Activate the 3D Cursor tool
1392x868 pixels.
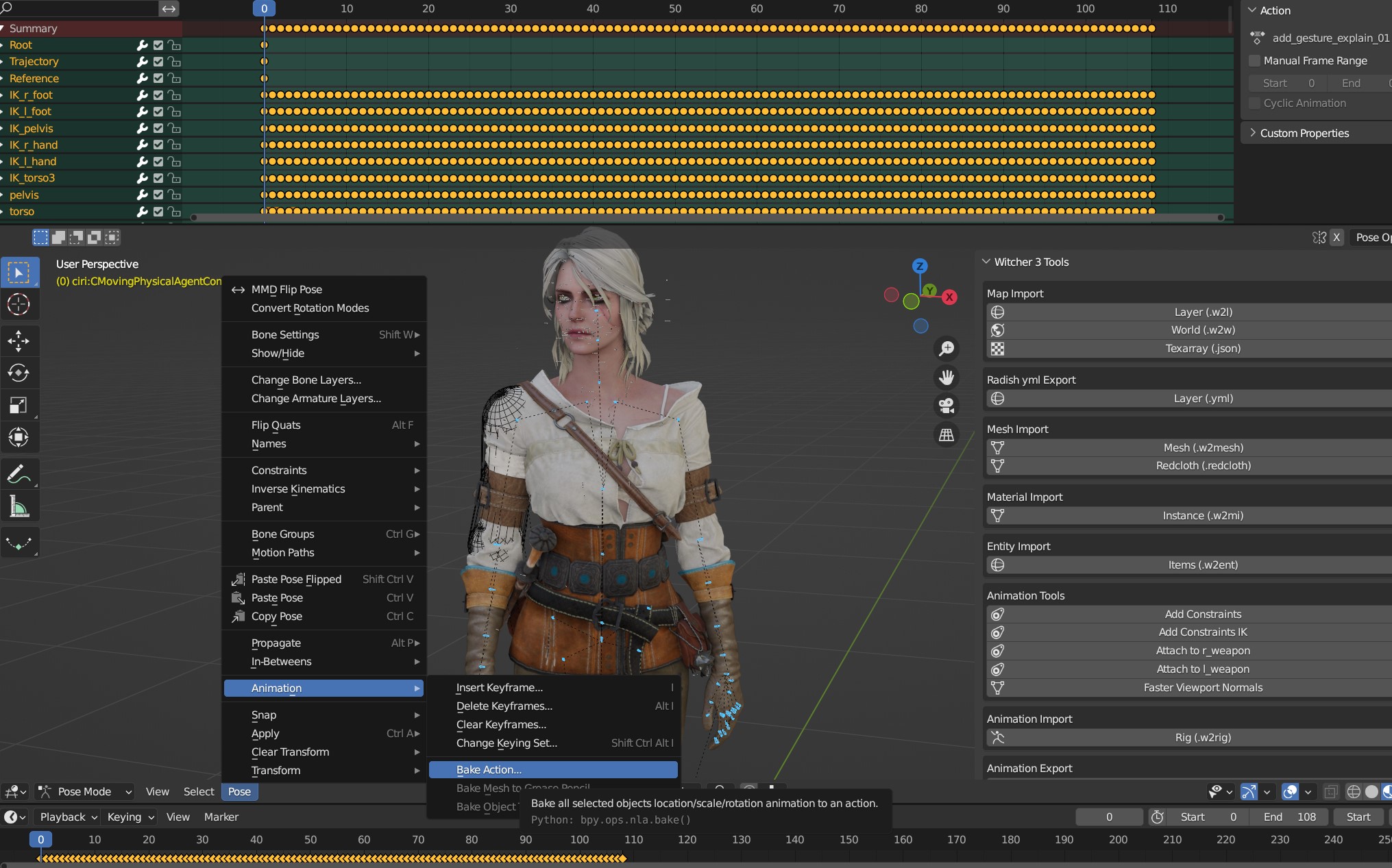(x=19, y=304)
